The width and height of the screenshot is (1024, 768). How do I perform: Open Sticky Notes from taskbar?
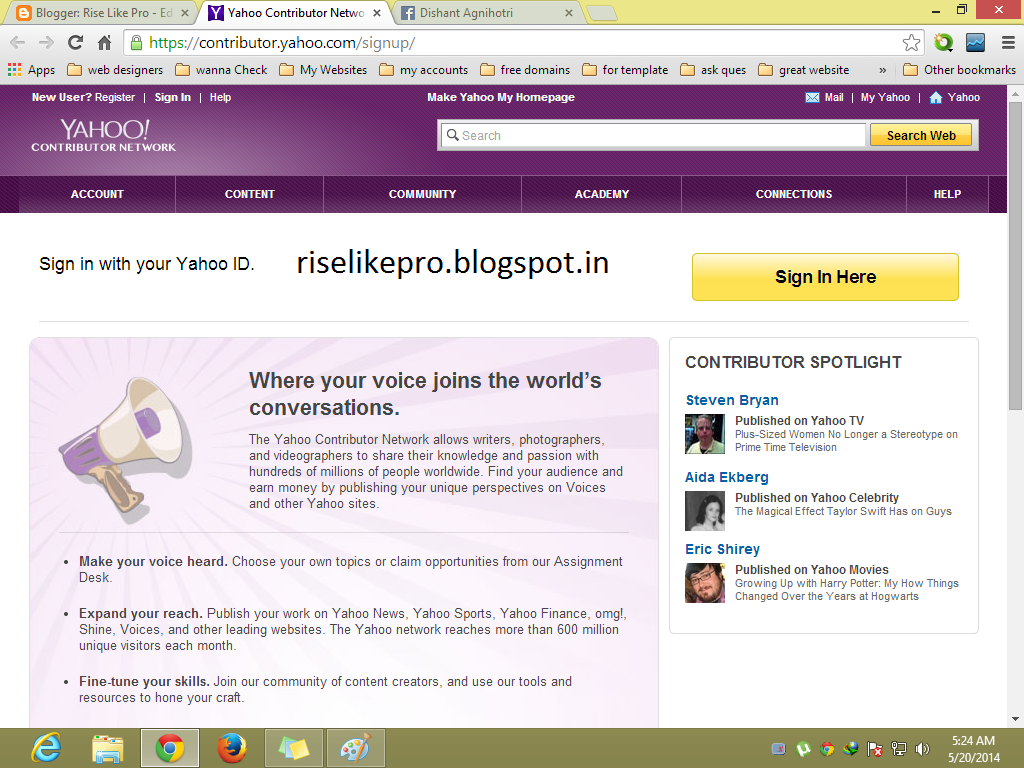[293, 748]
